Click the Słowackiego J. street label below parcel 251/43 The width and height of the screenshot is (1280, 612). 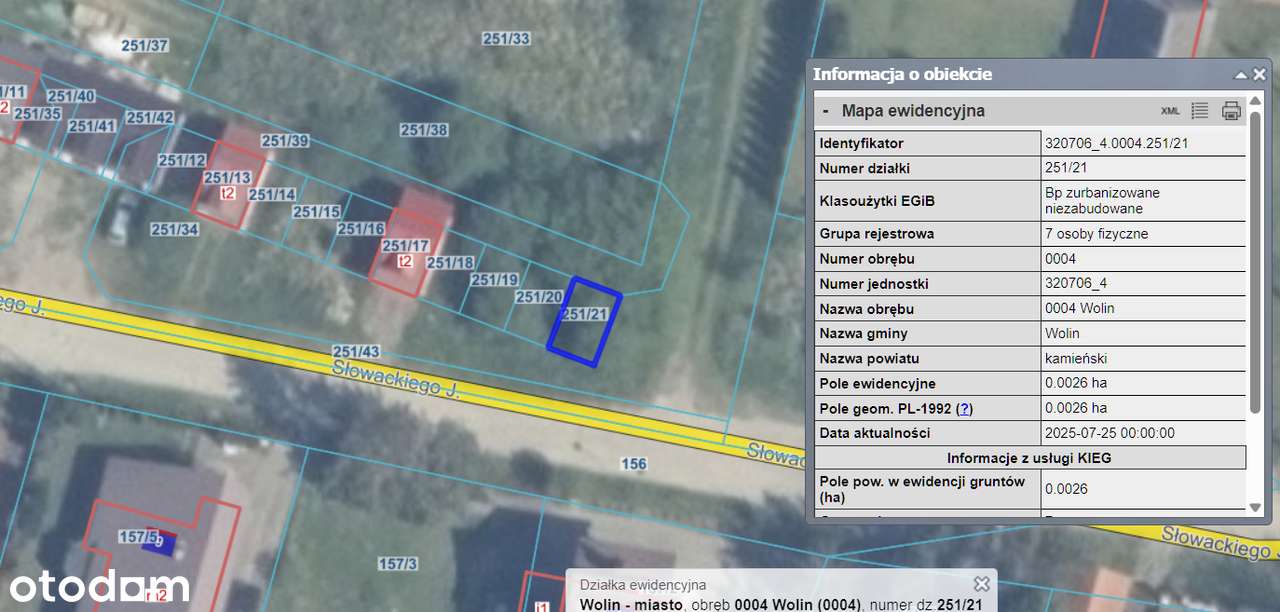pyautogui.click(x=396, y=379)
